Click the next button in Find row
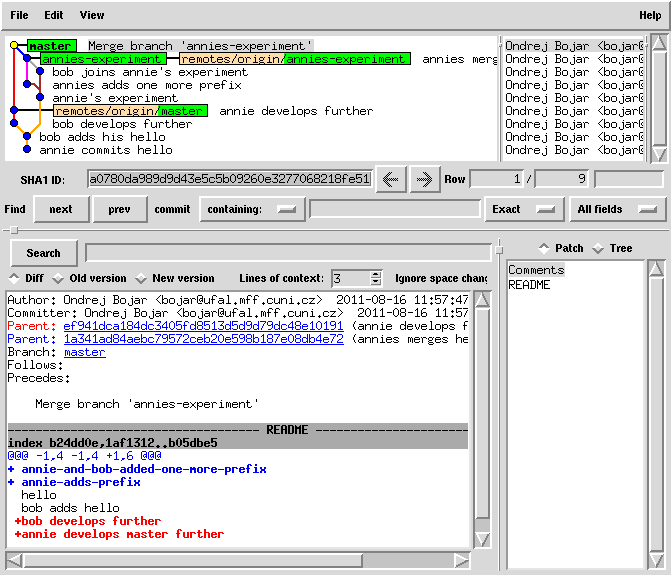The height and width of the screenshot is (575, 671). click(x=60, y=209)
